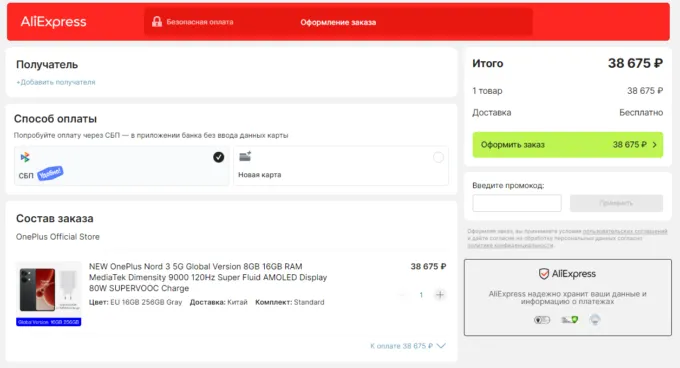Click 'Оформление заказа' header step

(338, 22)
